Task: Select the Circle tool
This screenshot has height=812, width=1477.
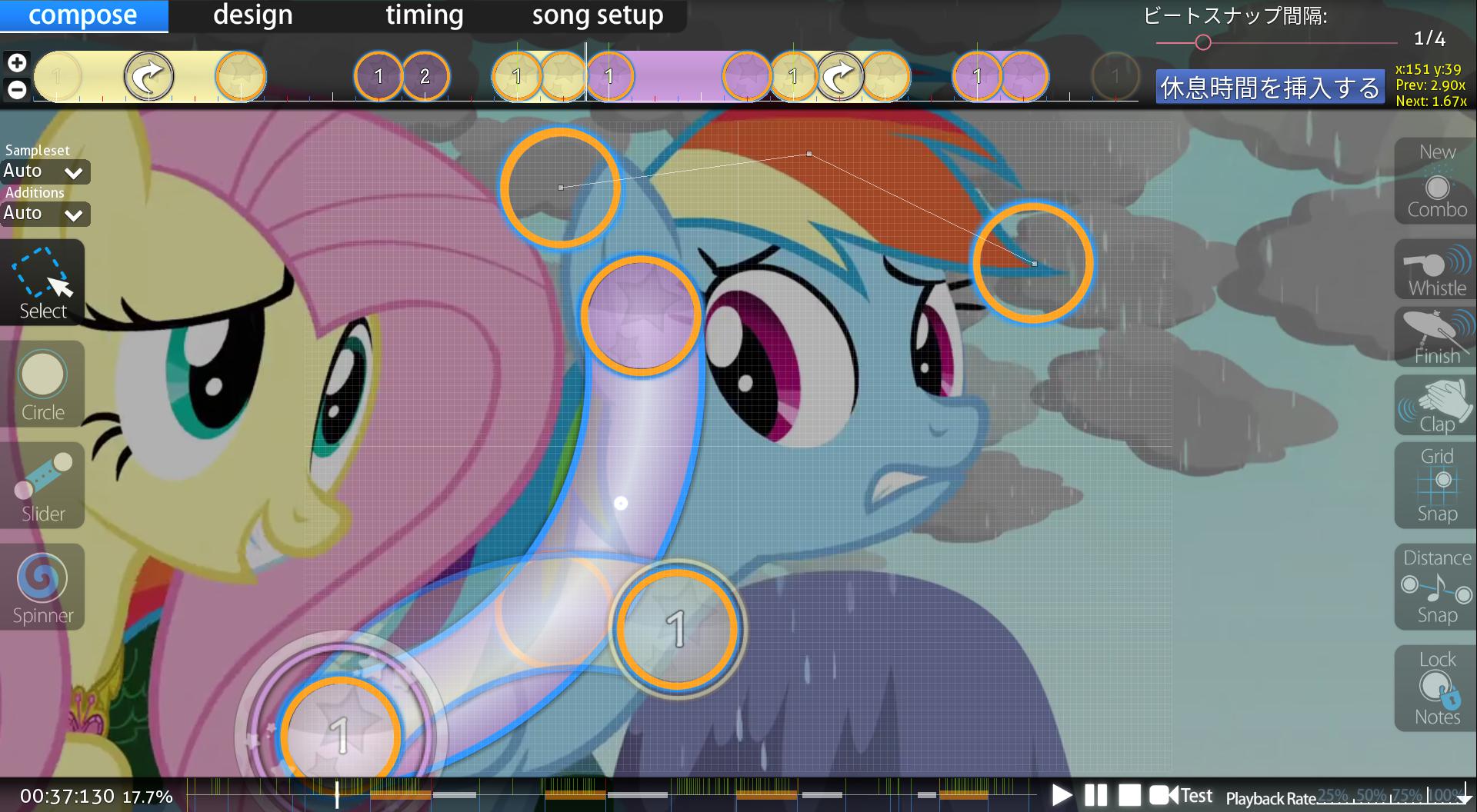Action: point(42,384)
